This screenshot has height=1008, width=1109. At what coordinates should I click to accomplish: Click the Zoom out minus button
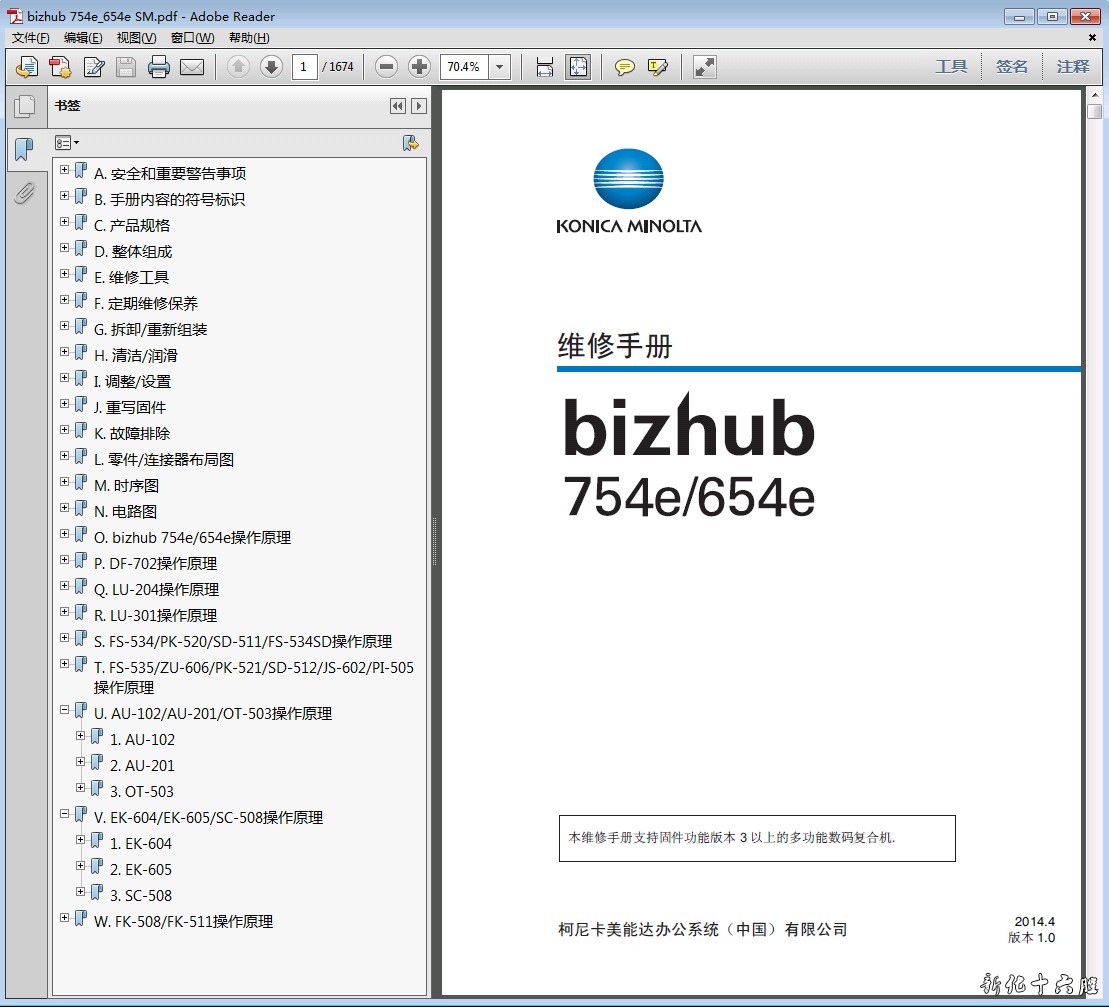tap(387, 67)
